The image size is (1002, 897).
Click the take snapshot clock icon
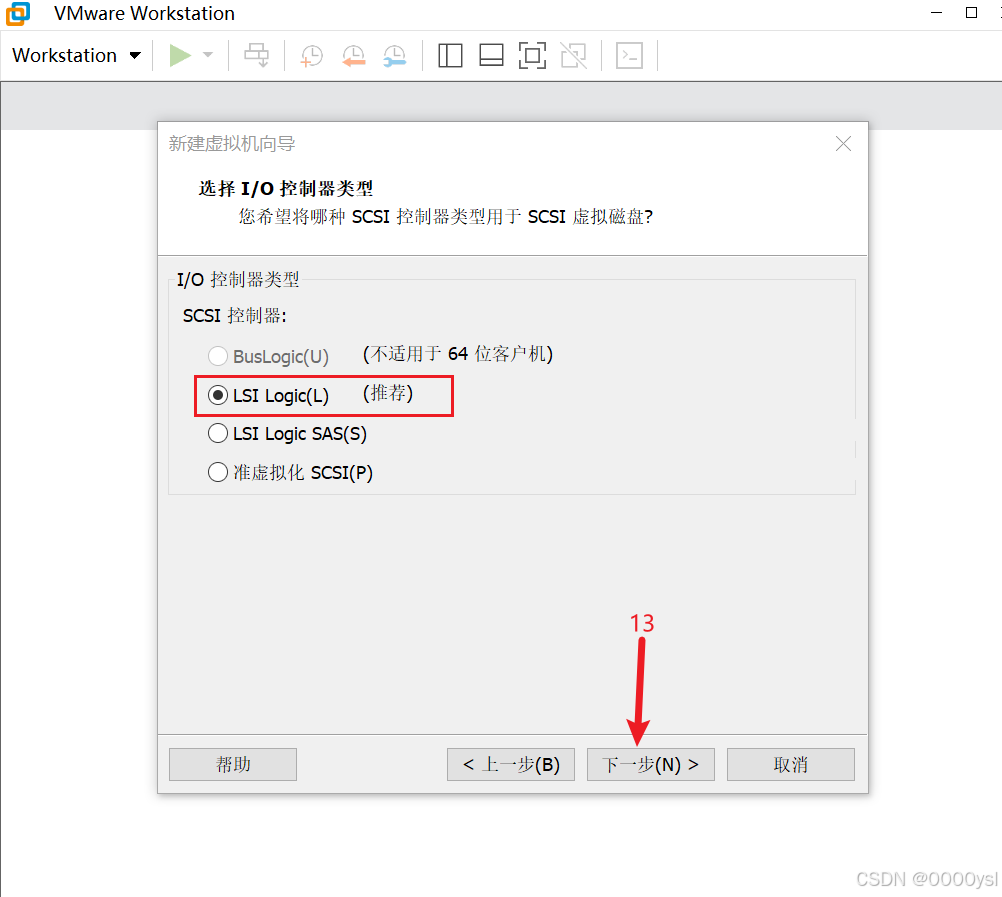pyautogui.click(x=312, y=56)
